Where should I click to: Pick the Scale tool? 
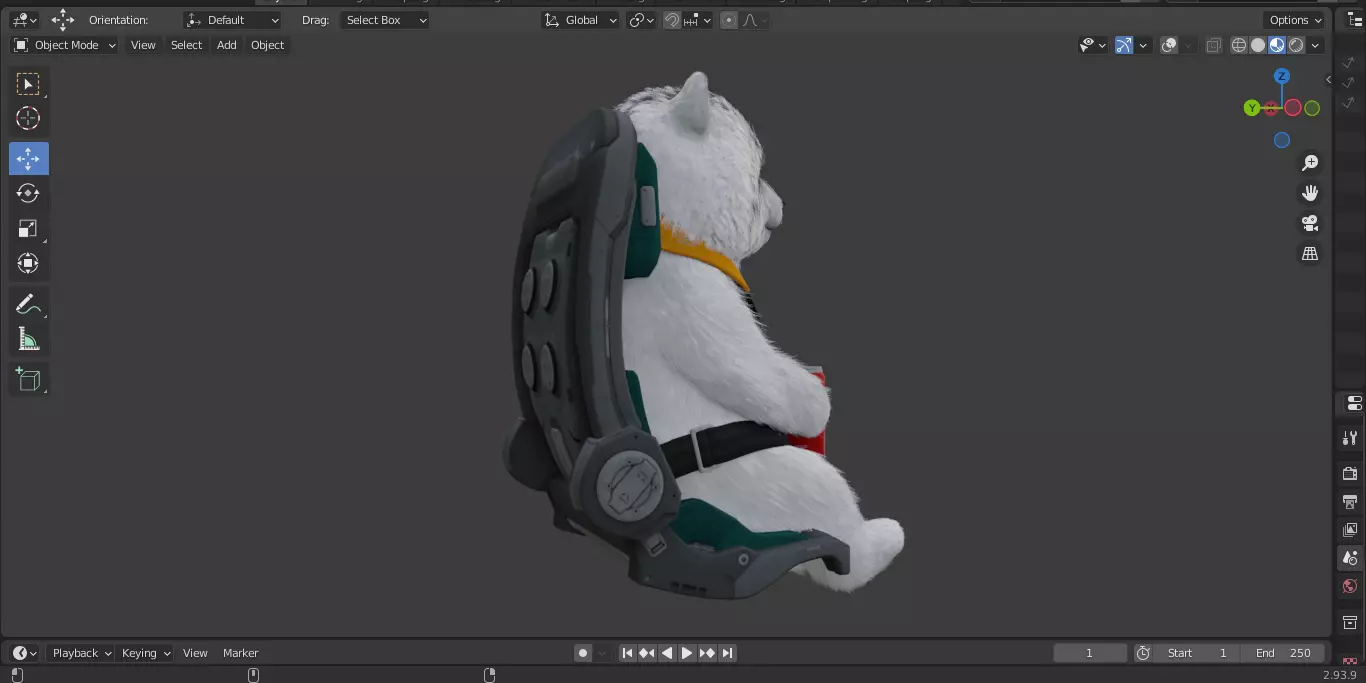[28, 228]
